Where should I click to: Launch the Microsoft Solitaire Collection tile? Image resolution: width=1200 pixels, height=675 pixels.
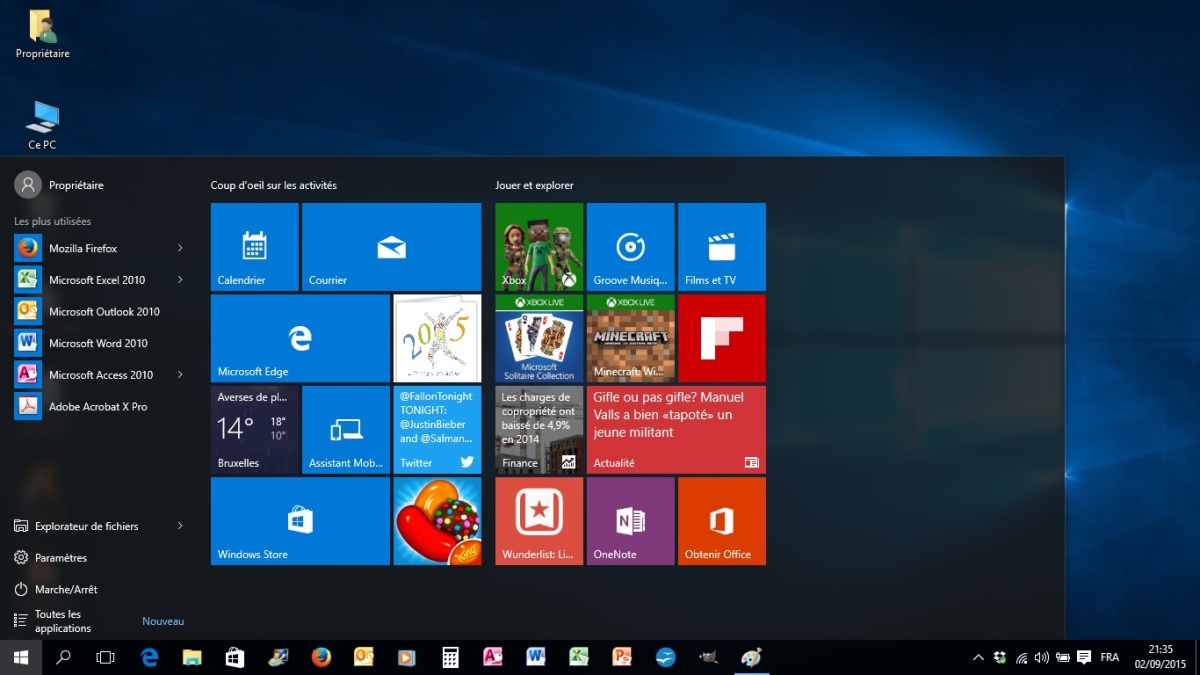point(539,338)
